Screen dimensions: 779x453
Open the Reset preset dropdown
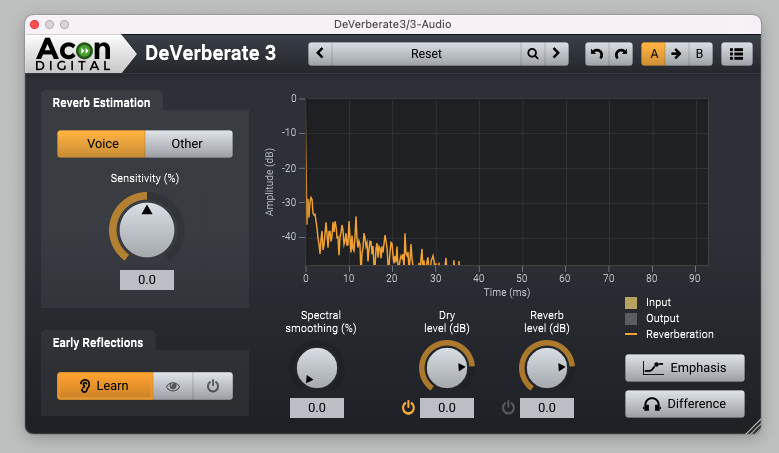(426, 54)
